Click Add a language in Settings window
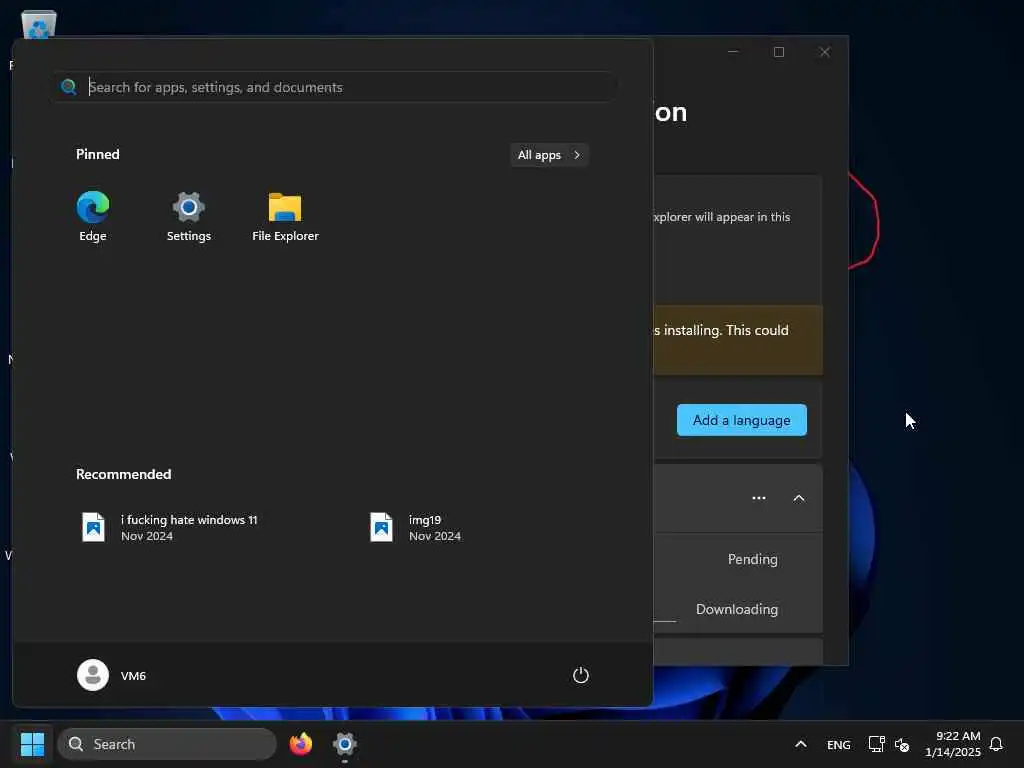 741,420
